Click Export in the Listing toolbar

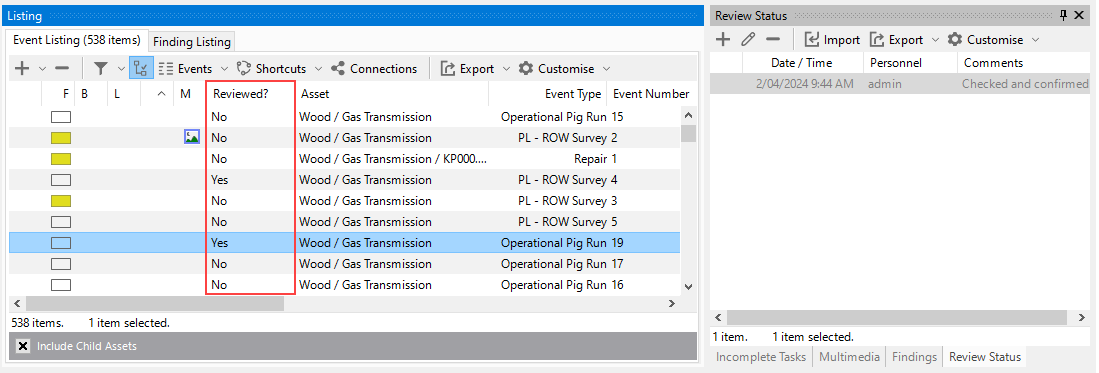[x=467, y=69]
